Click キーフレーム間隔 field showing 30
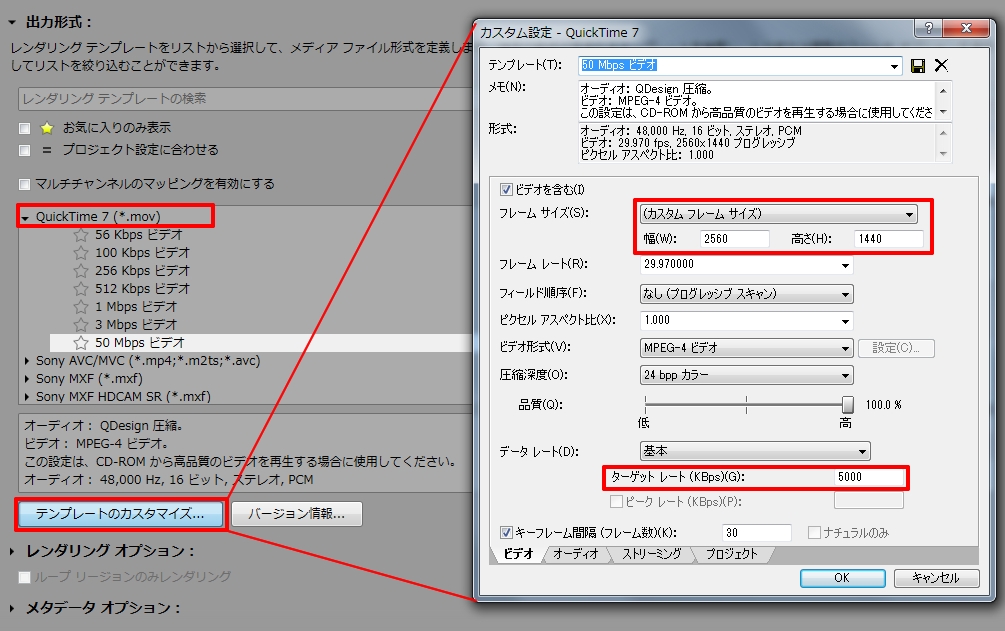The width and height of the screenshot is (1005, 631). [756, 533]
